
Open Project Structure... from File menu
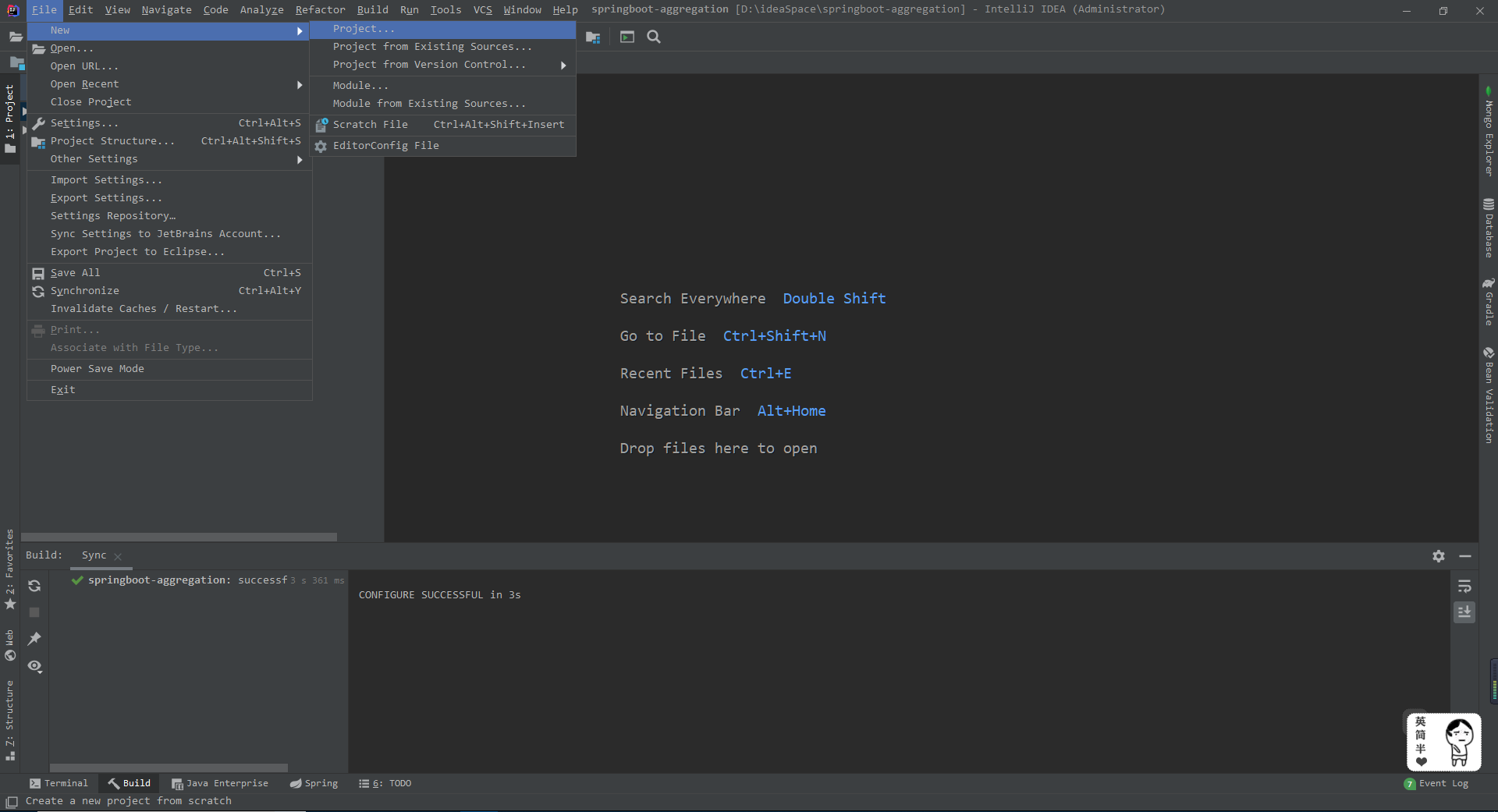pyautogui.click(x=169, y=141)
